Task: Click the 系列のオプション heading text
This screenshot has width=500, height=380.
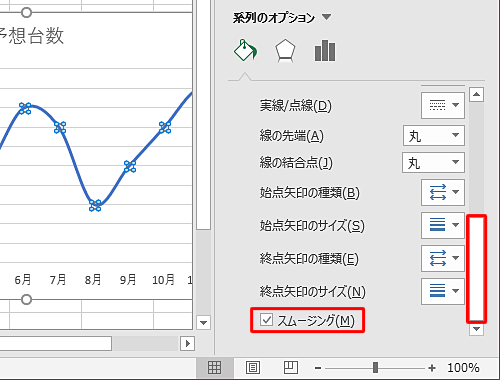Action: click(x=274, y=18)
